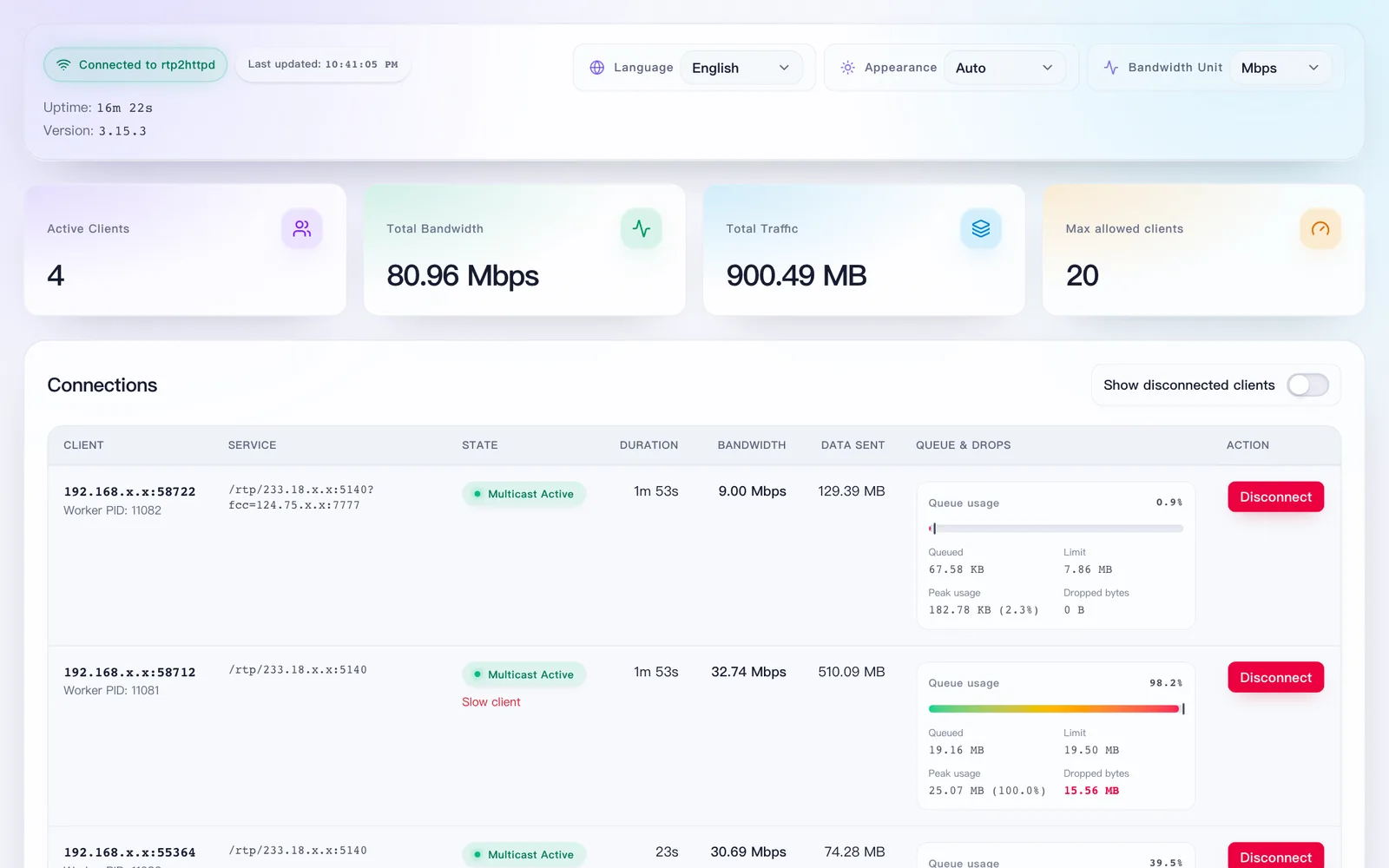Click data sent value 510.09 MB
The image size is (1389, 868).
pyautogui.click(x=851, y=672)
